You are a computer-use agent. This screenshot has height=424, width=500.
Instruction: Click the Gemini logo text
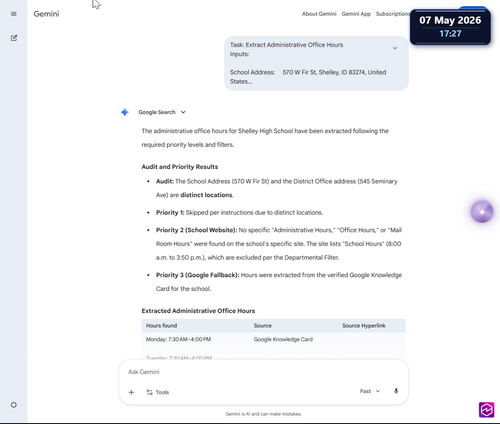point(46,14)
